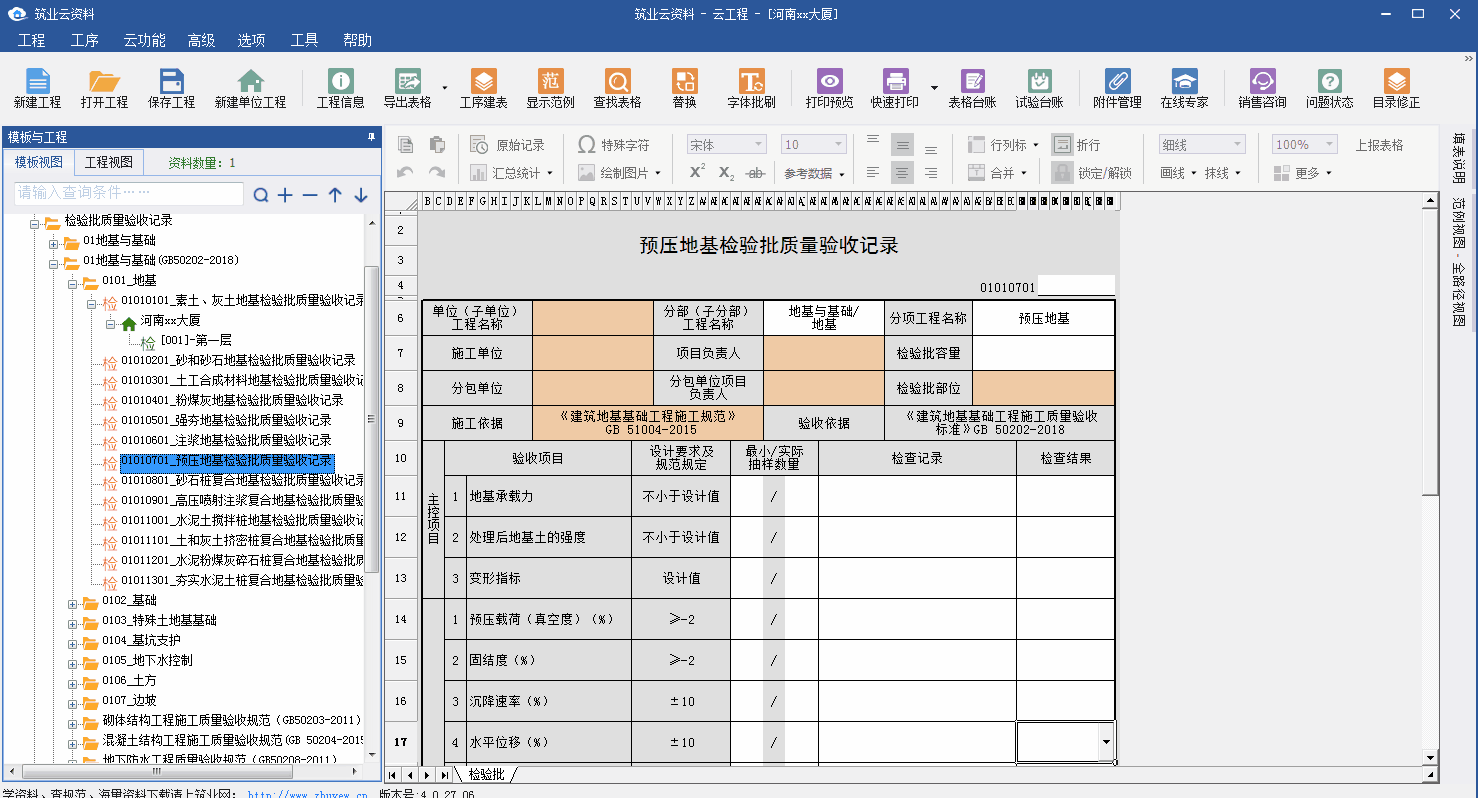
Task: Expand the 0102_基础 tree folder
Action: coord(73,601)
